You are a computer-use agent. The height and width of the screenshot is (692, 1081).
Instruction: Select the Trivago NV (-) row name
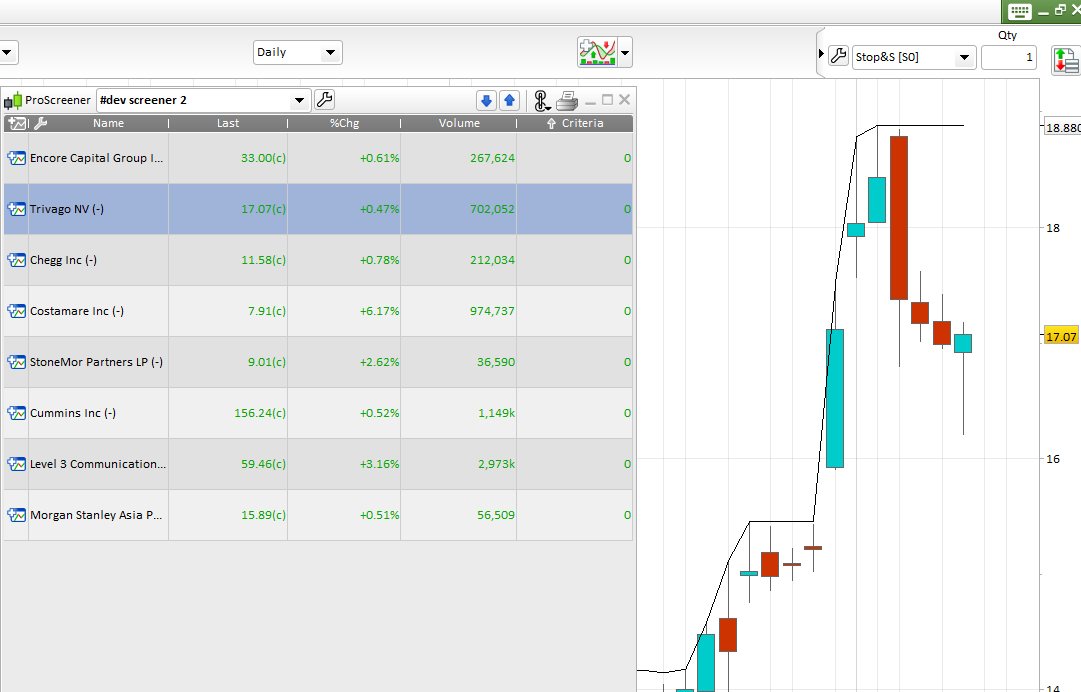67,209
